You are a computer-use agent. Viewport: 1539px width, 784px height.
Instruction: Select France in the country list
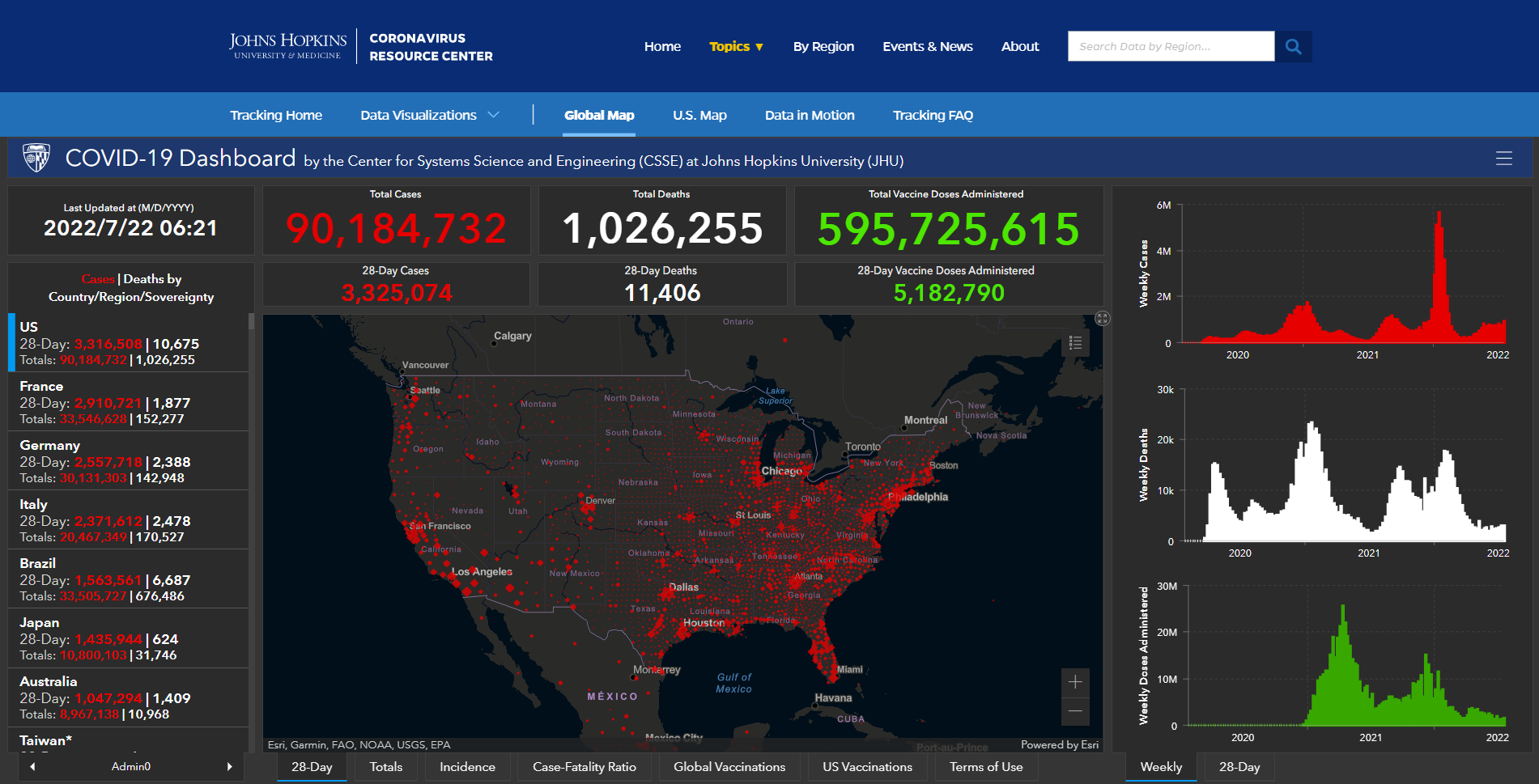click(128, 402)
